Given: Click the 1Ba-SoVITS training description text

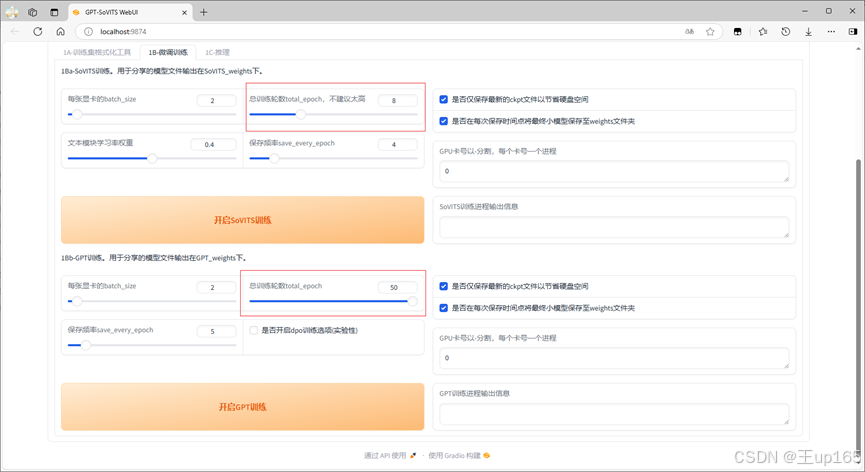Looking at the screenshot, I should (x=163, y=71).
